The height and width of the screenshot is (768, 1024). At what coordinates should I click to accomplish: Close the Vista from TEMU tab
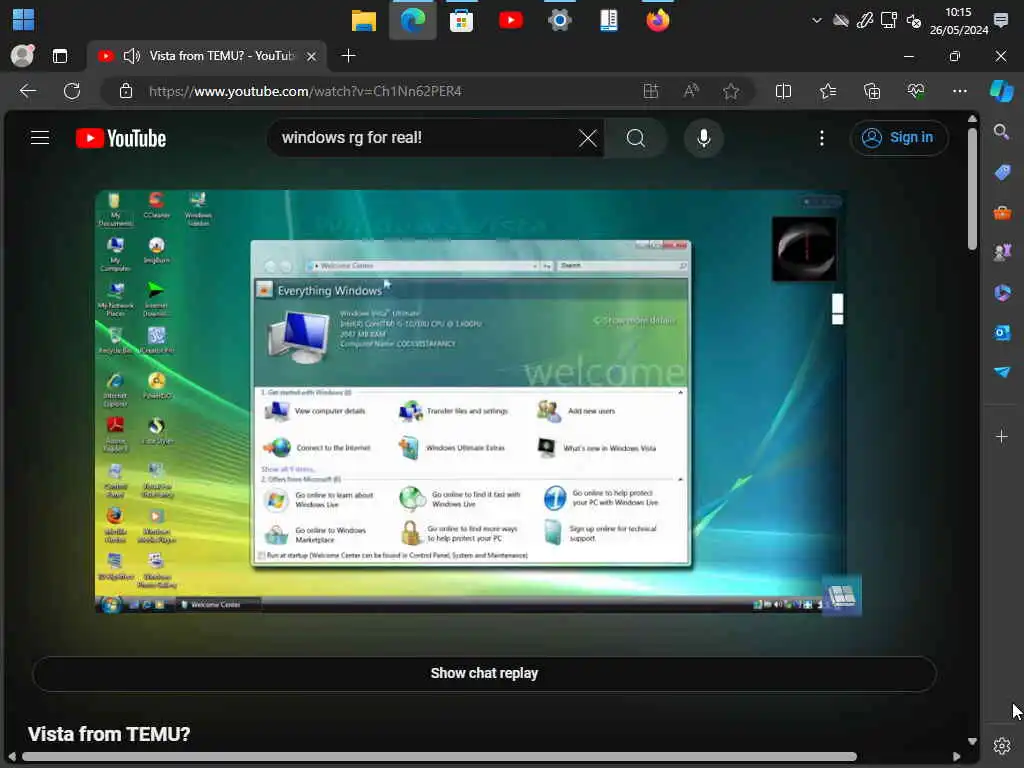312,57
